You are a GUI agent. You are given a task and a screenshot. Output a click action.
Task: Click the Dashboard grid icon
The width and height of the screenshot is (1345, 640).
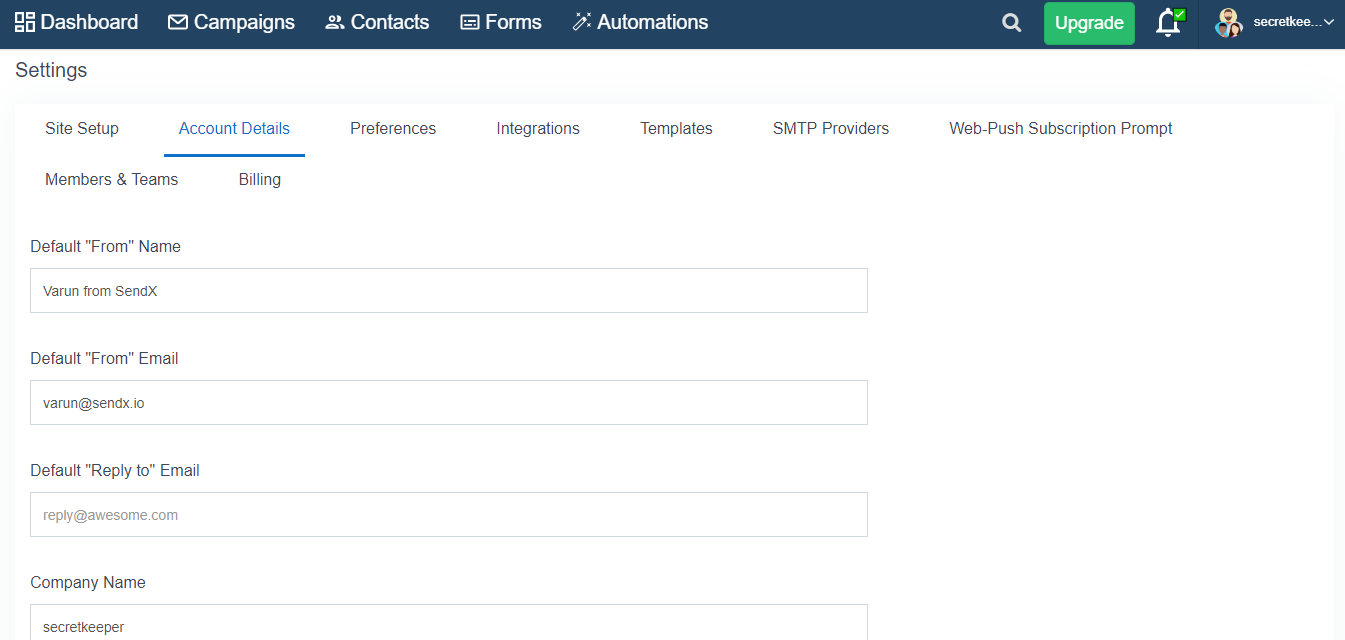[25, 22]
